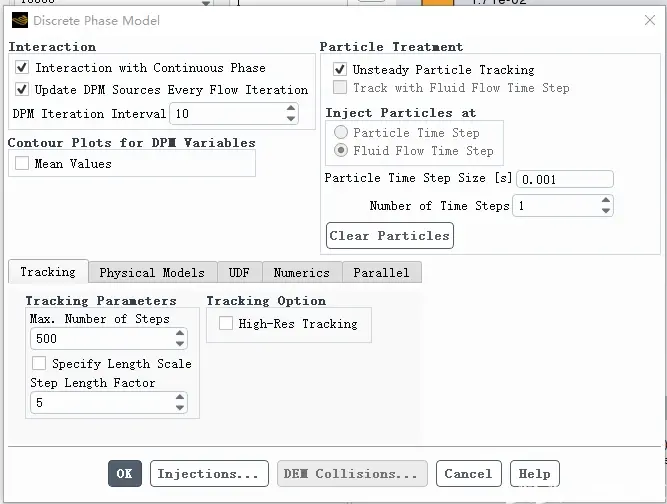
Task: Increment Number of Time Steps spinner
Action: (606, 200)
